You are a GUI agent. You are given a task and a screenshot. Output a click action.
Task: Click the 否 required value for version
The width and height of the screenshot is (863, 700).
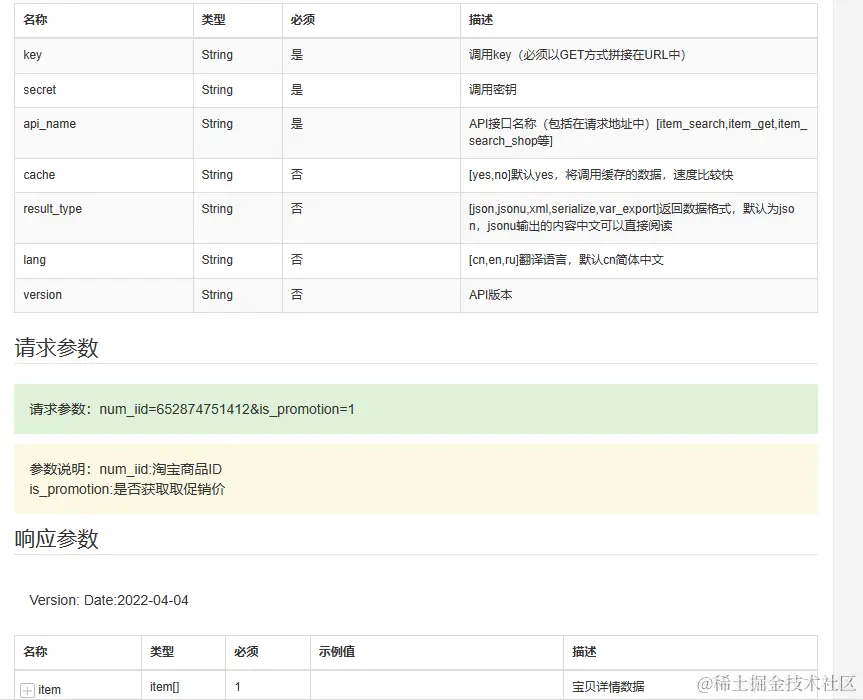point(297,295)
